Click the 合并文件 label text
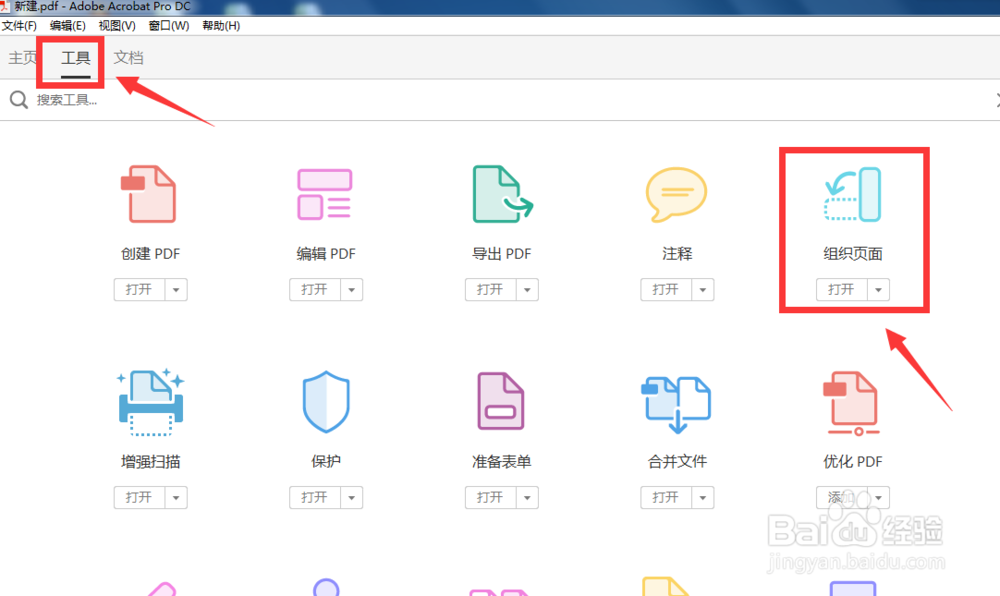 click(x=677, y=462)
